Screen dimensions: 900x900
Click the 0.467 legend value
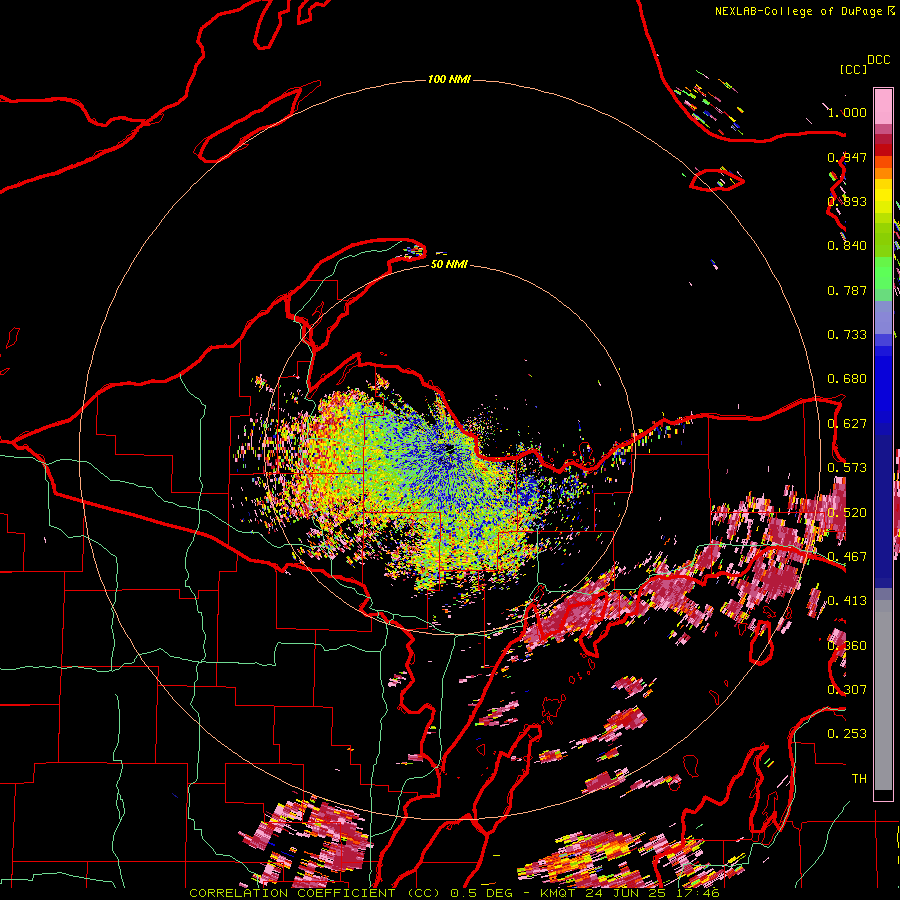[847, 557]
